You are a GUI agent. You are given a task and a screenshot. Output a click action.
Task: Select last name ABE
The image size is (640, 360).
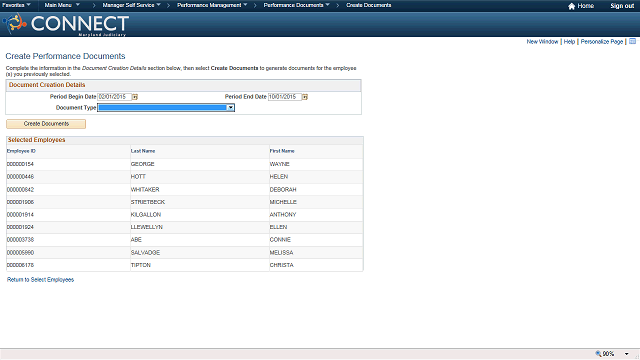coord(136,240)
